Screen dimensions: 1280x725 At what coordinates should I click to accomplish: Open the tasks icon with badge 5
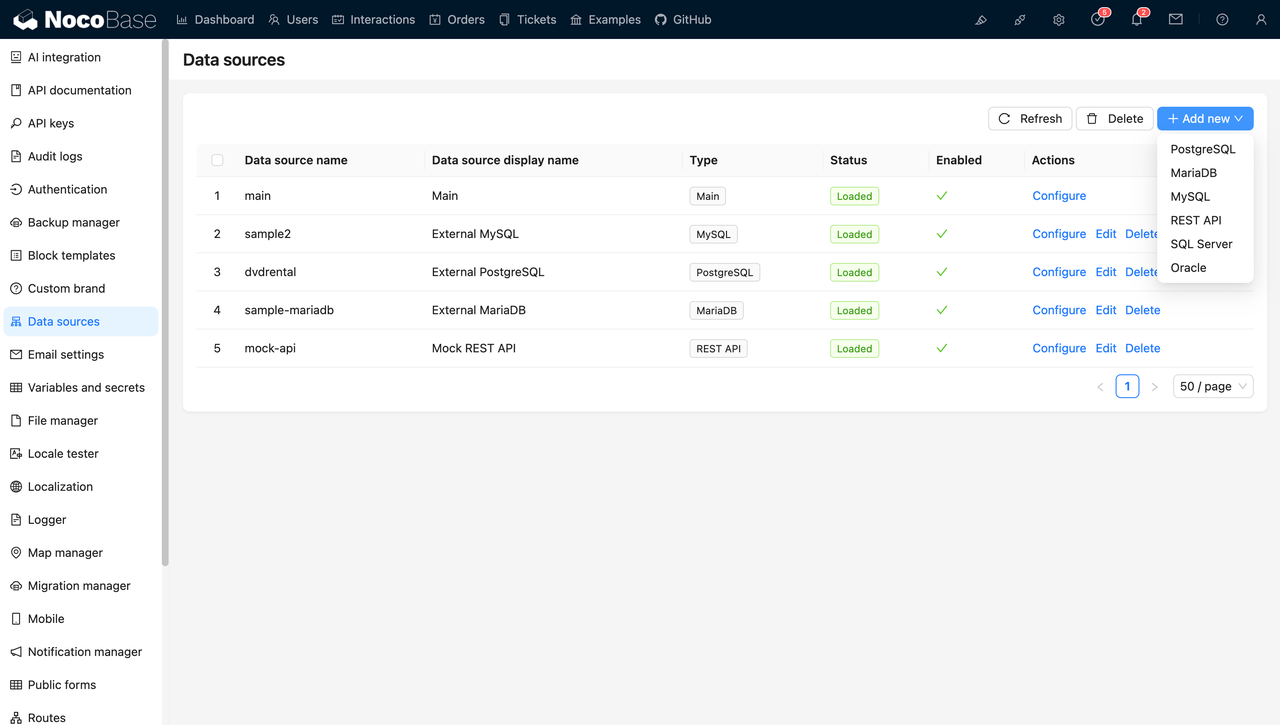(1098, 20)
